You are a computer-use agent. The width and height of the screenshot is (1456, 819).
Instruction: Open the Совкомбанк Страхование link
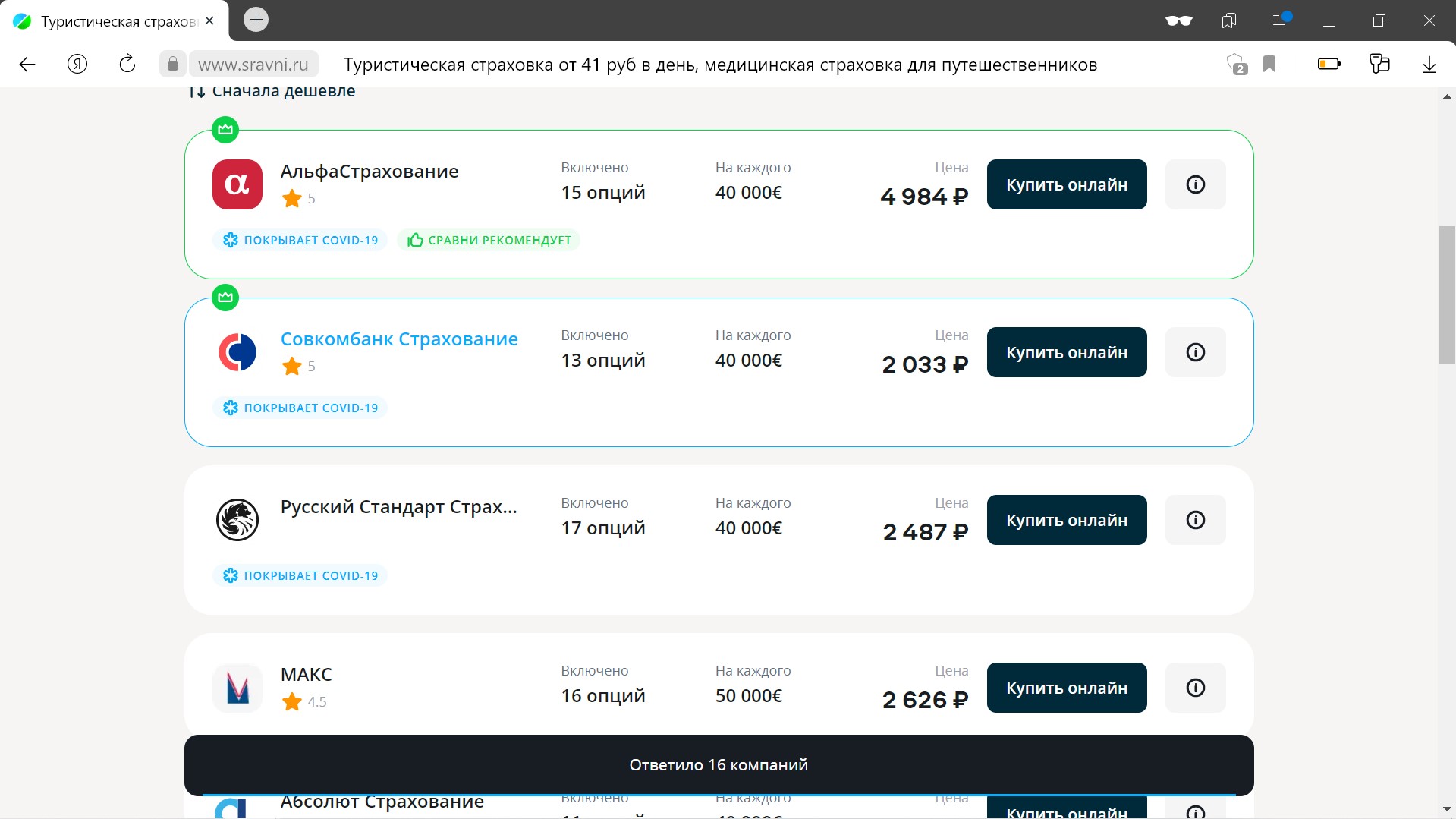tap(399, 339)
